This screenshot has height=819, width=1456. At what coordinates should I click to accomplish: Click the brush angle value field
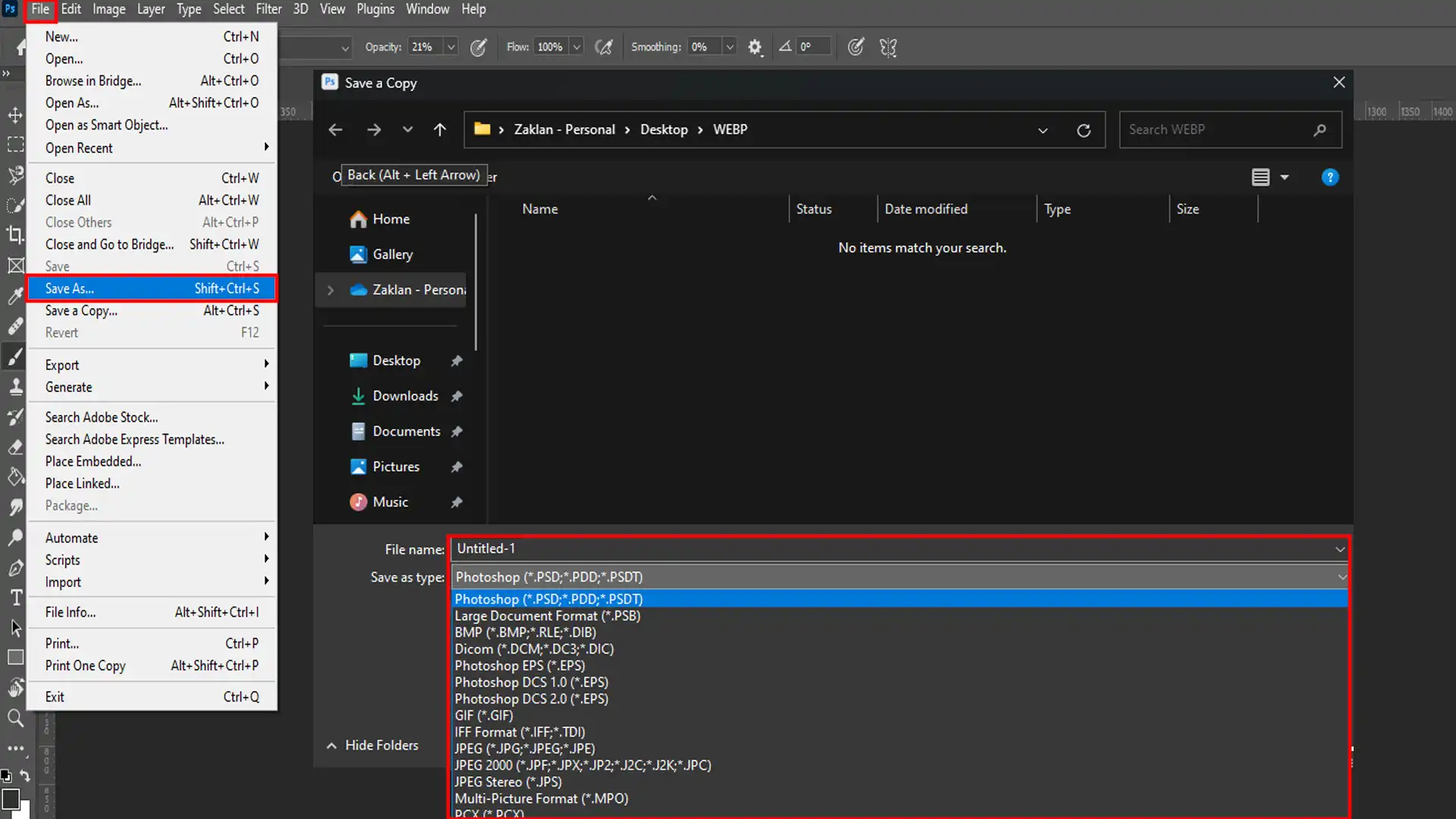coord(814,47)
